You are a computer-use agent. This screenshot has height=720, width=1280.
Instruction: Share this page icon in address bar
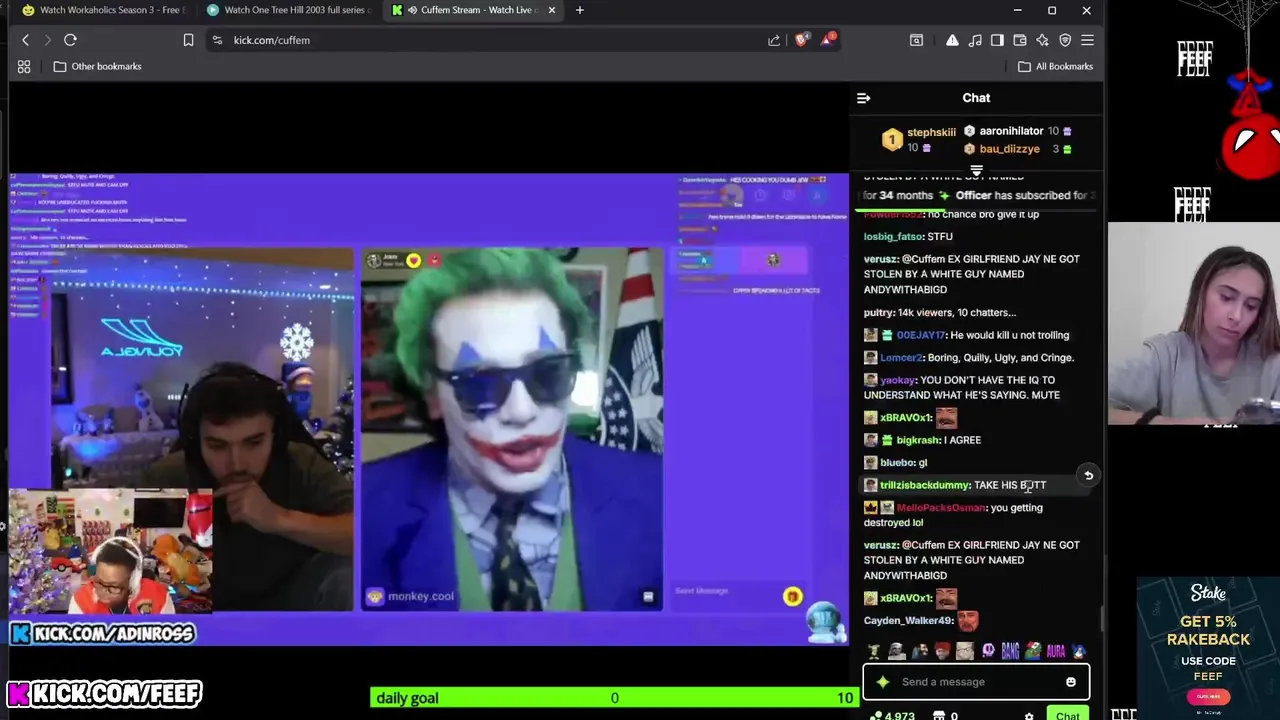click(x=773, y=40)
